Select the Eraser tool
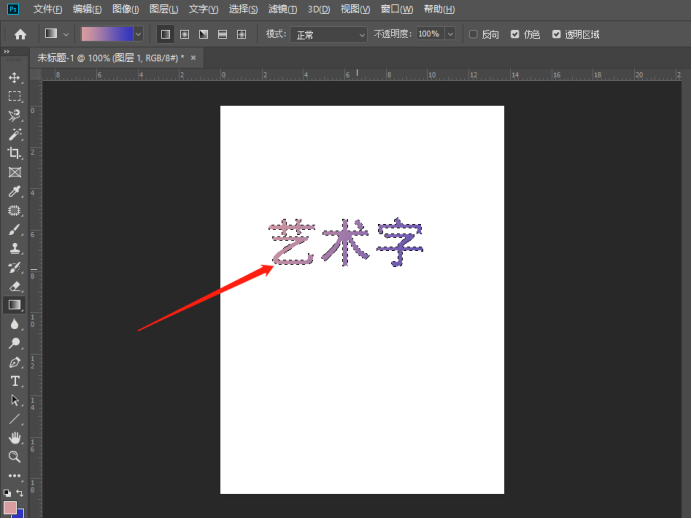692x519 pixels. click(x=14, y=286)
